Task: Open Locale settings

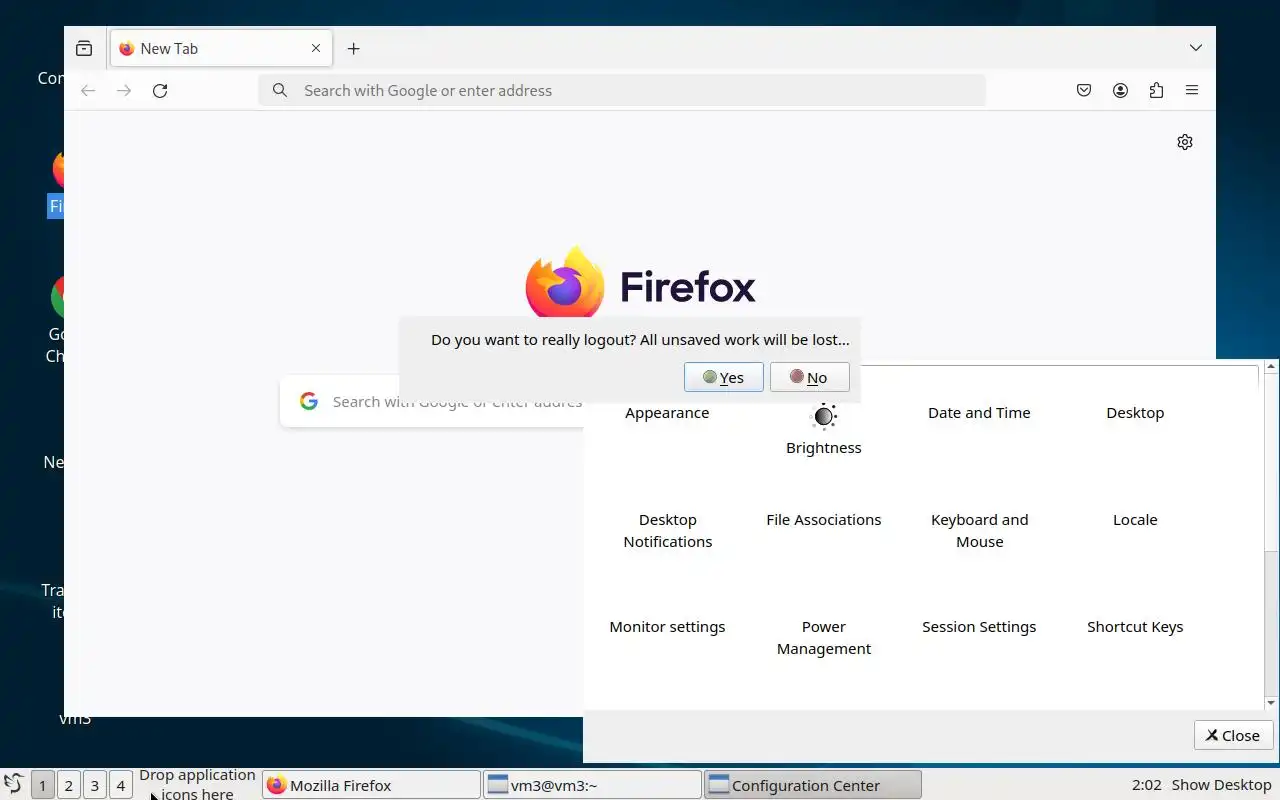Action: tap(1135, 520)
